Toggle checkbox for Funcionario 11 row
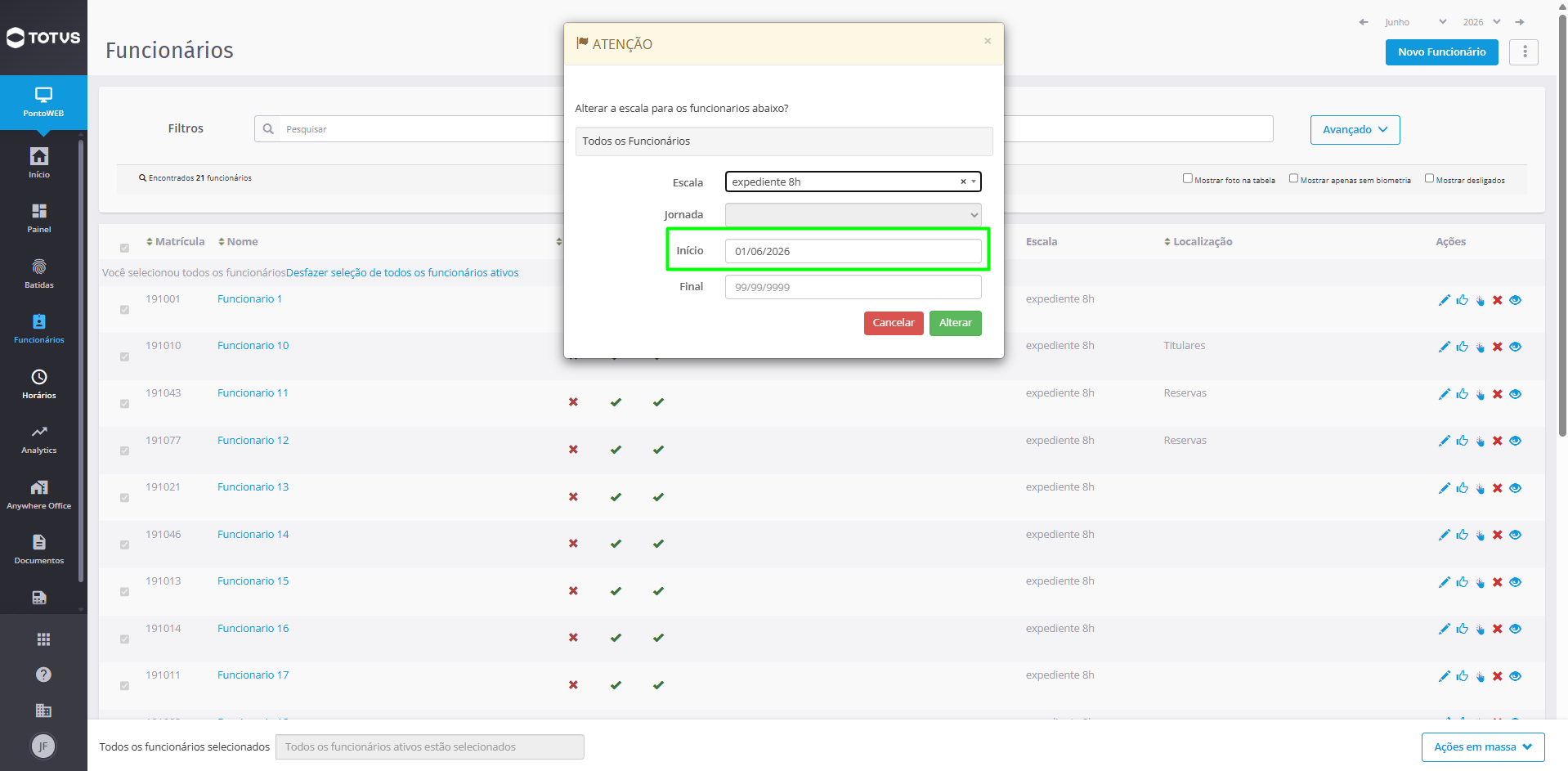The image size is (1568, 771). pyautogui.click(x=124, y=403)
